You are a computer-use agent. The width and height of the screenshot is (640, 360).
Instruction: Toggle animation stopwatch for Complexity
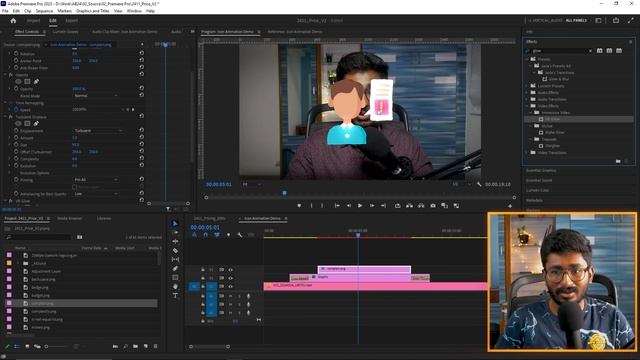[x=16, y=158]
